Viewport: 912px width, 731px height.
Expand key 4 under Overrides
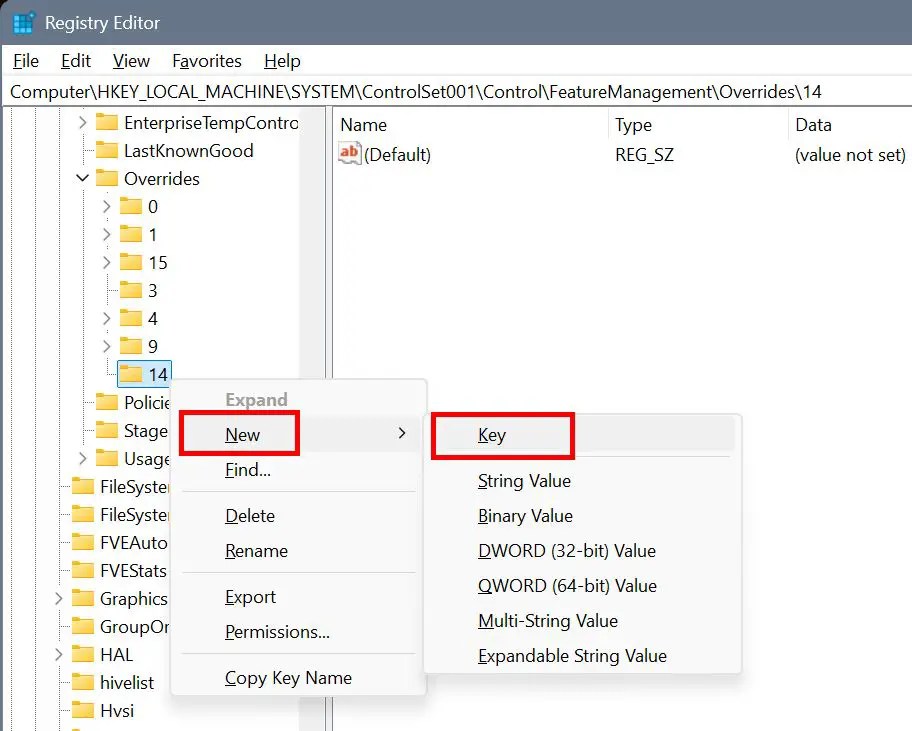(x=106, y=318)
